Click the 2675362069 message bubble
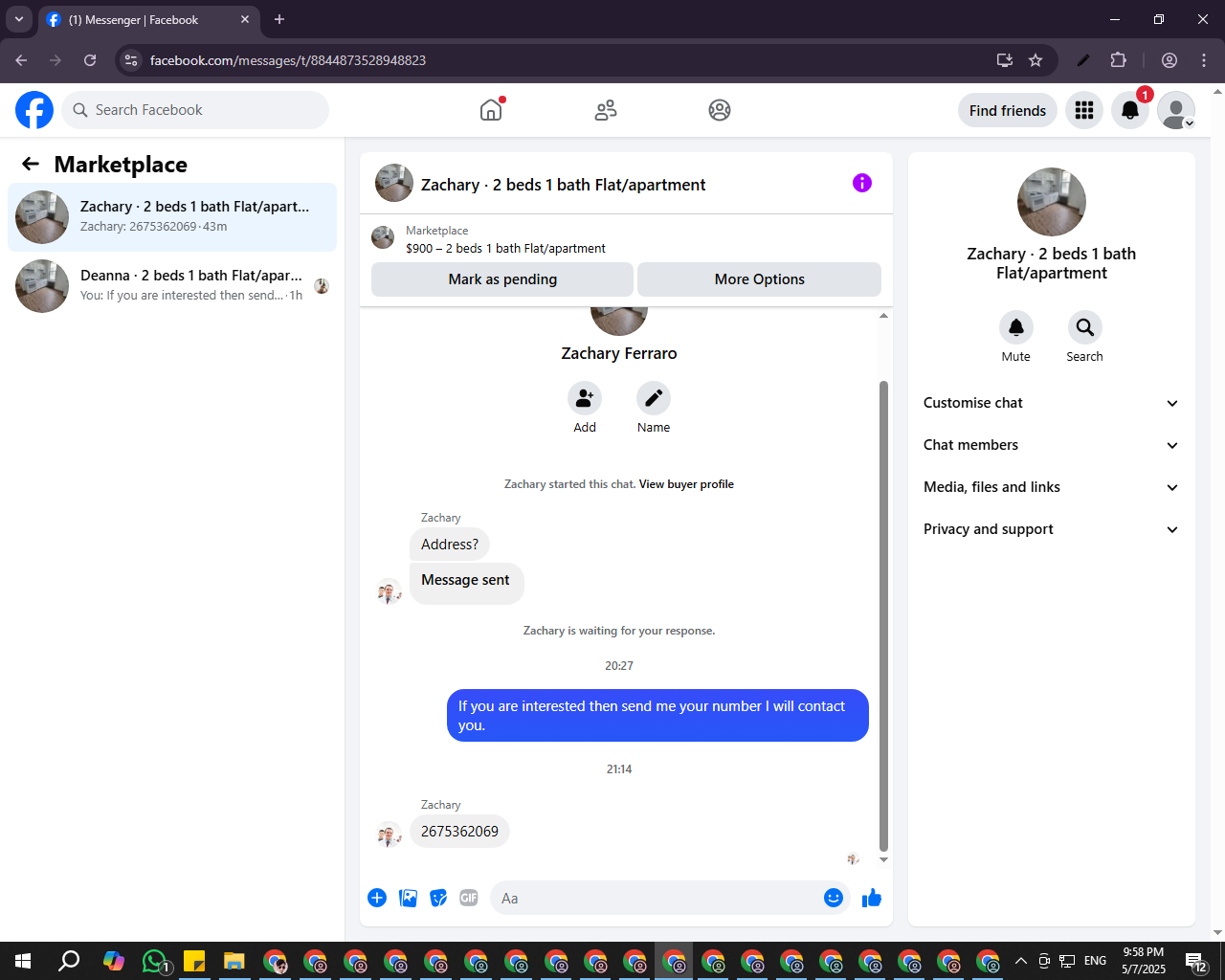The image size is (1225, 980). pos(459,832)
